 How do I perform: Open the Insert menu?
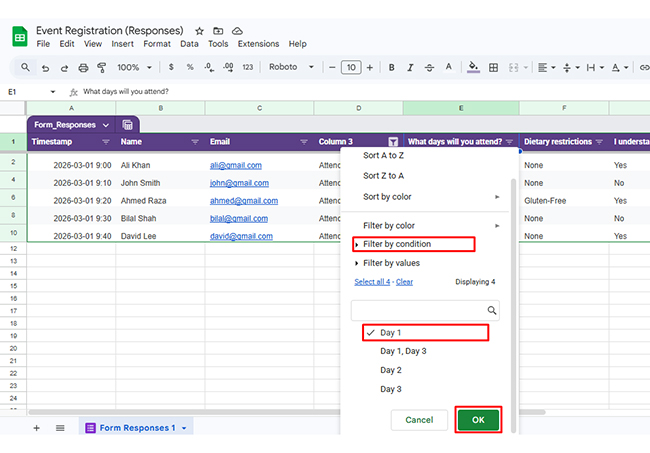122,44
